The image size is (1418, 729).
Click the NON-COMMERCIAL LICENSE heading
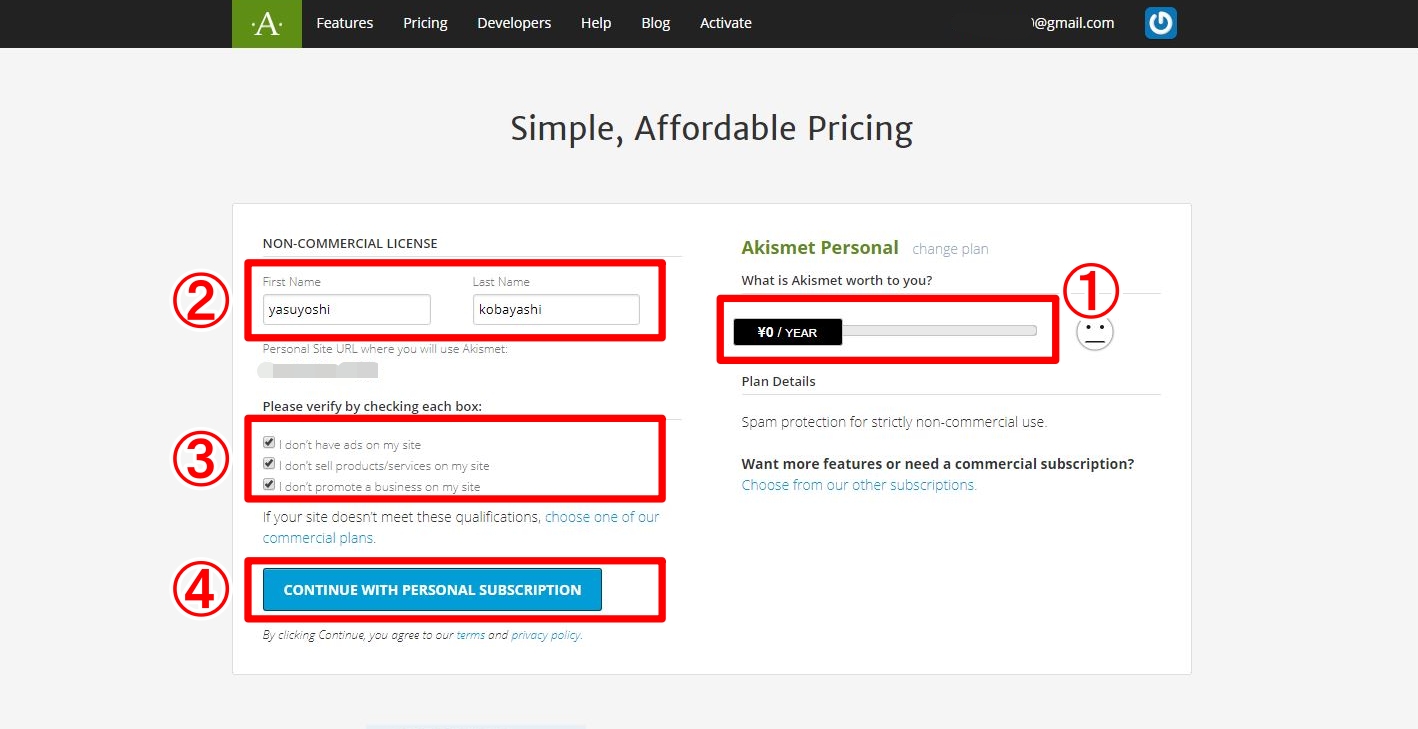coord(350,243)
